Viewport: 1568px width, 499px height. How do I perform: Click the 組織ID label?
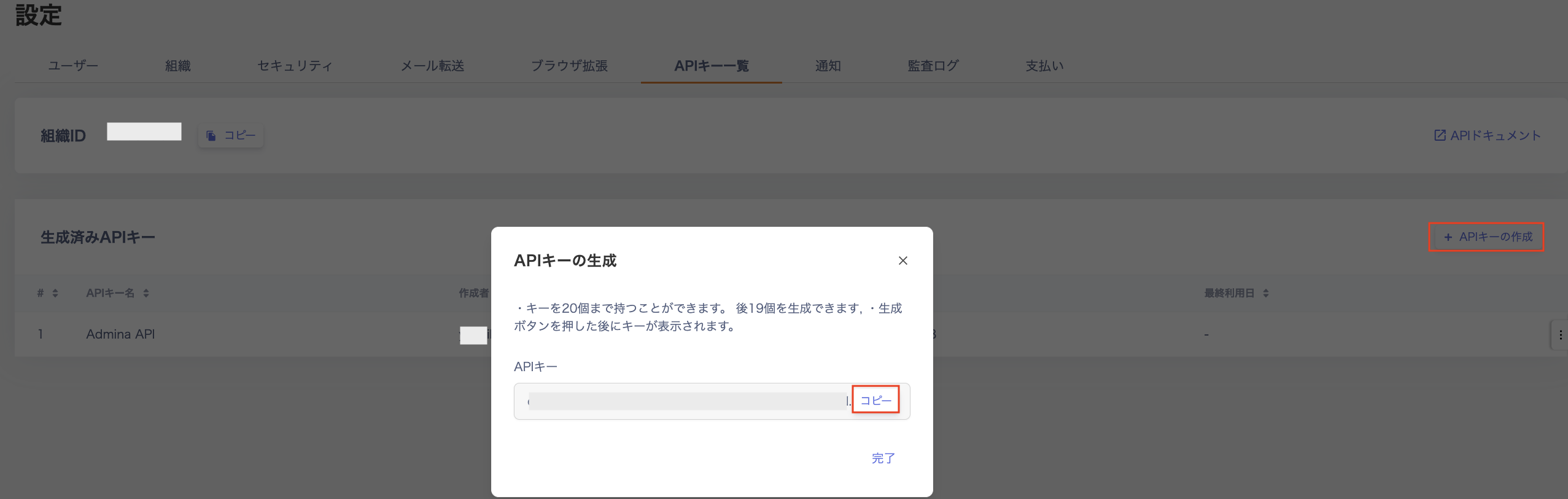[x=63, y=136]
